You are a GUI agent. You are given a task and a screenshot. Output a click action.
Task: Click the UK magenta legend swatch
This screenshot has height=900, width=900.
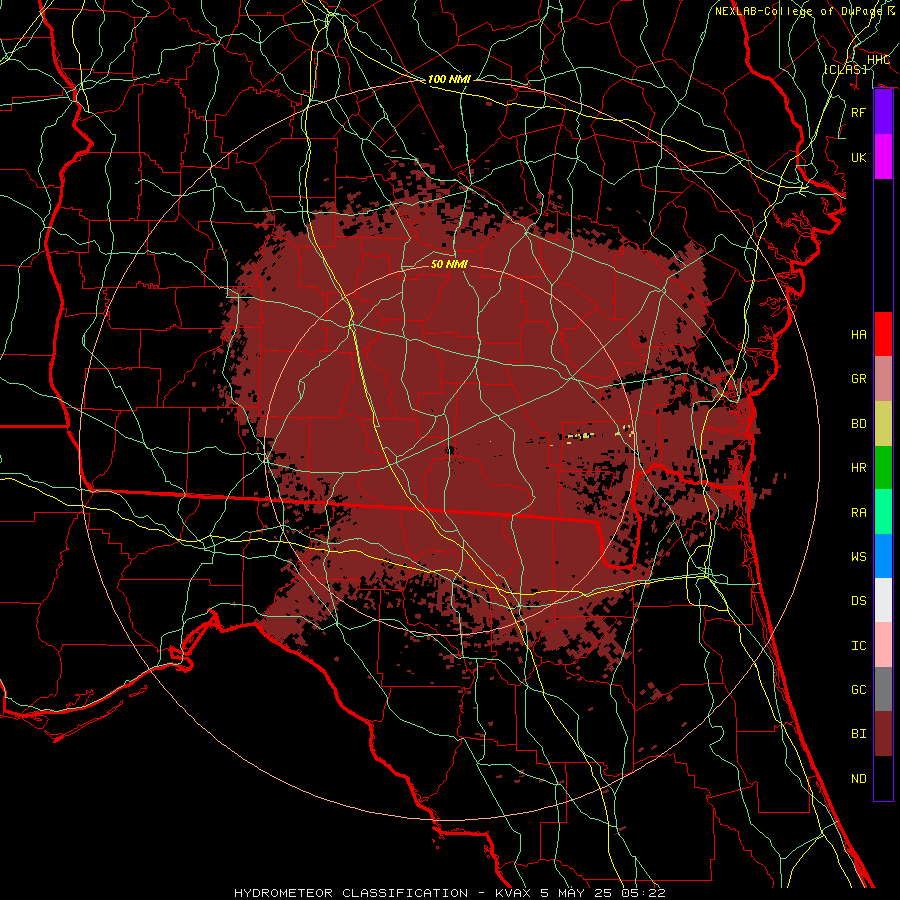(x=883, y=157)
